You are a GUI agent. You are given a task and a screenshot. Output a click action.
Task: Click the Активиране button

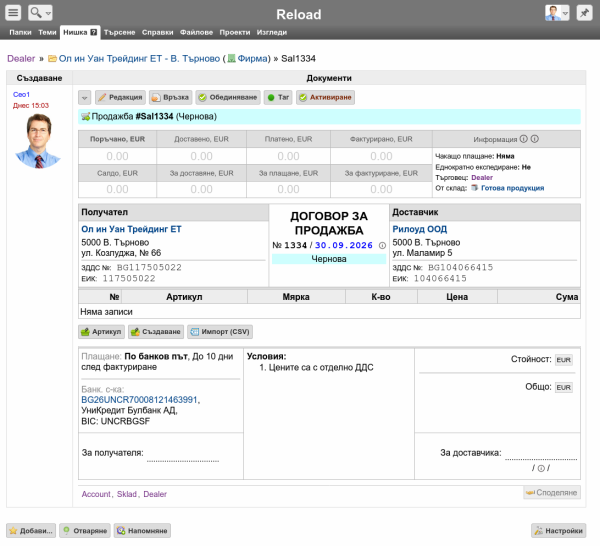tap(325, 98)
